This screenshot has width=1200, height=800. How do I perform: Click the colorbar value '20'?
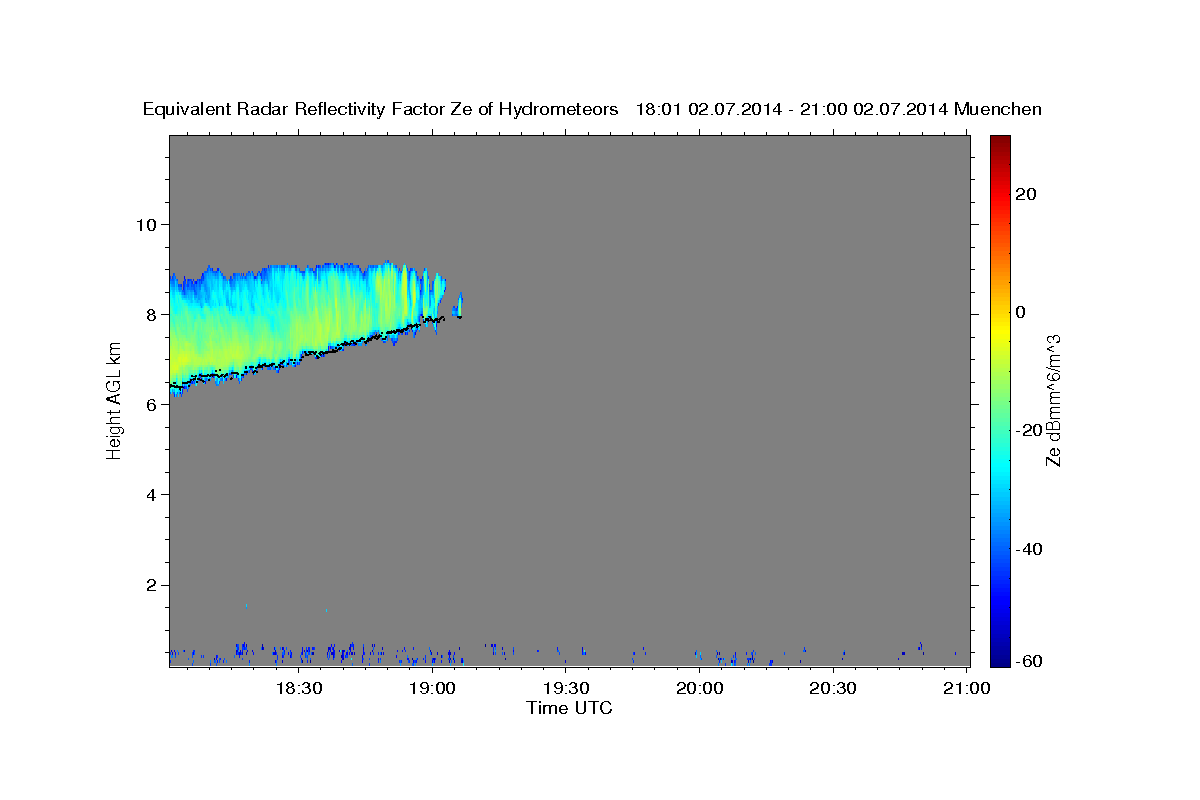pos(1025,194)
